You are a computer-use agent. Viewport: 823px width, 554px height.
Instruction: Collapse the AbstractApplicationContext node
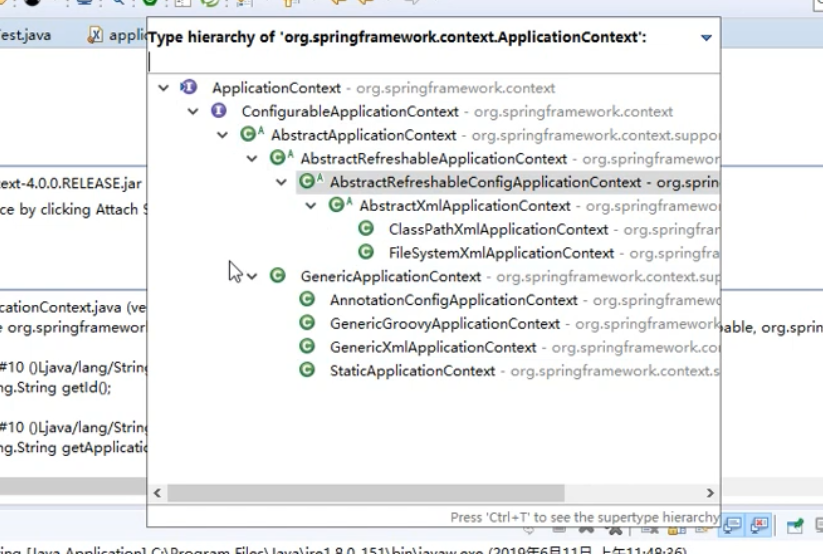point(223,135)
